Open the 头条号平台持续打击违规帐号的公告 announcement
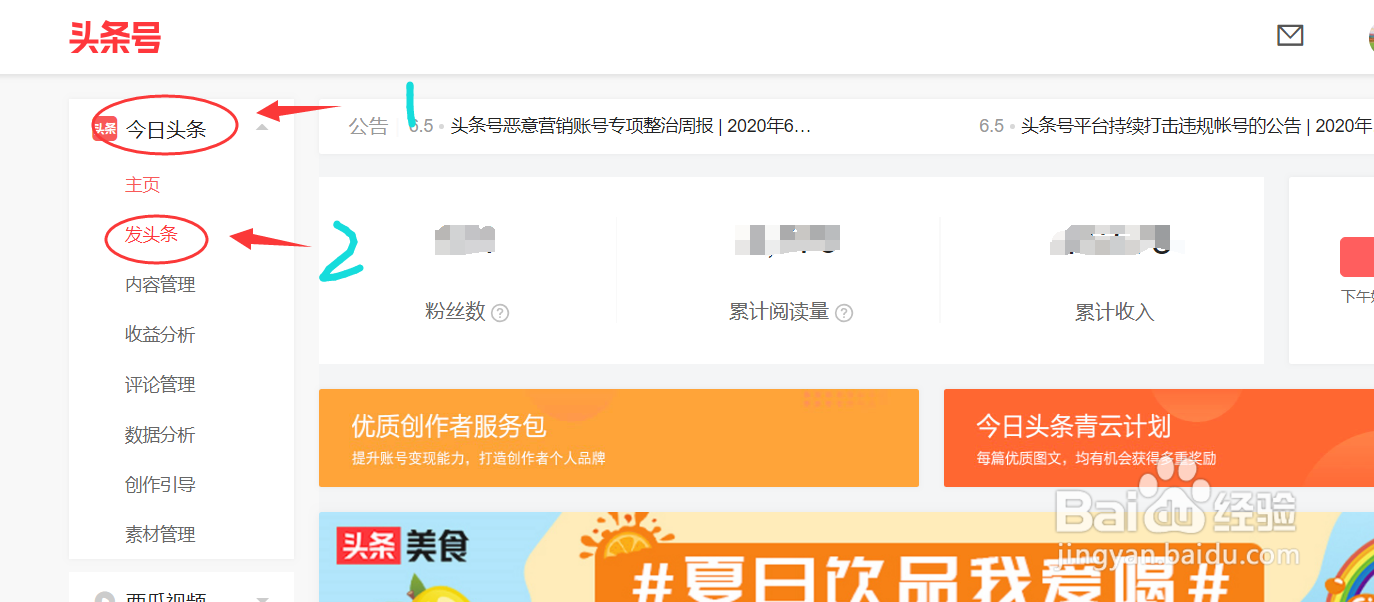The height and width of the screenshot is (602, 1374). coord(1196,126)
